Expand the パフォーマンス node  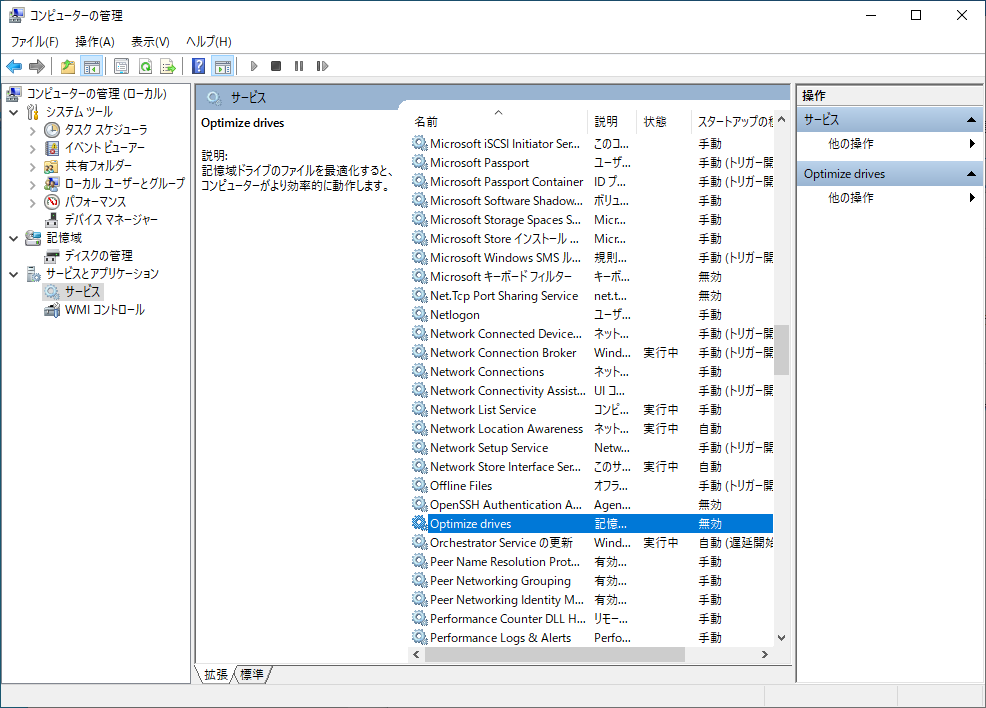point(33,202)
